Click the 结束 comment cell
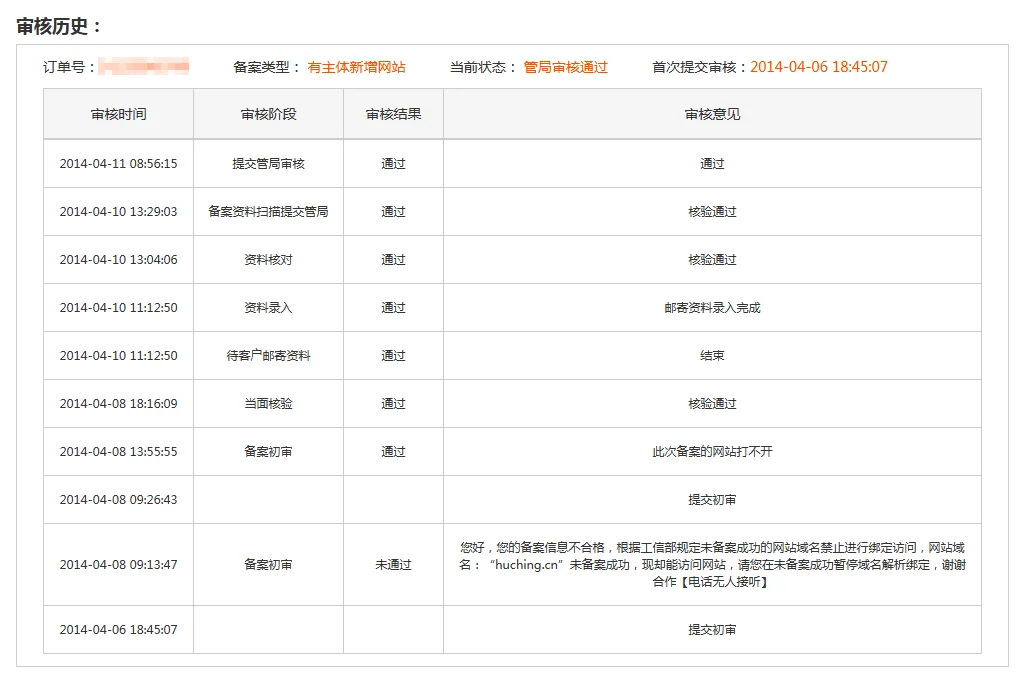 point(712,356)
